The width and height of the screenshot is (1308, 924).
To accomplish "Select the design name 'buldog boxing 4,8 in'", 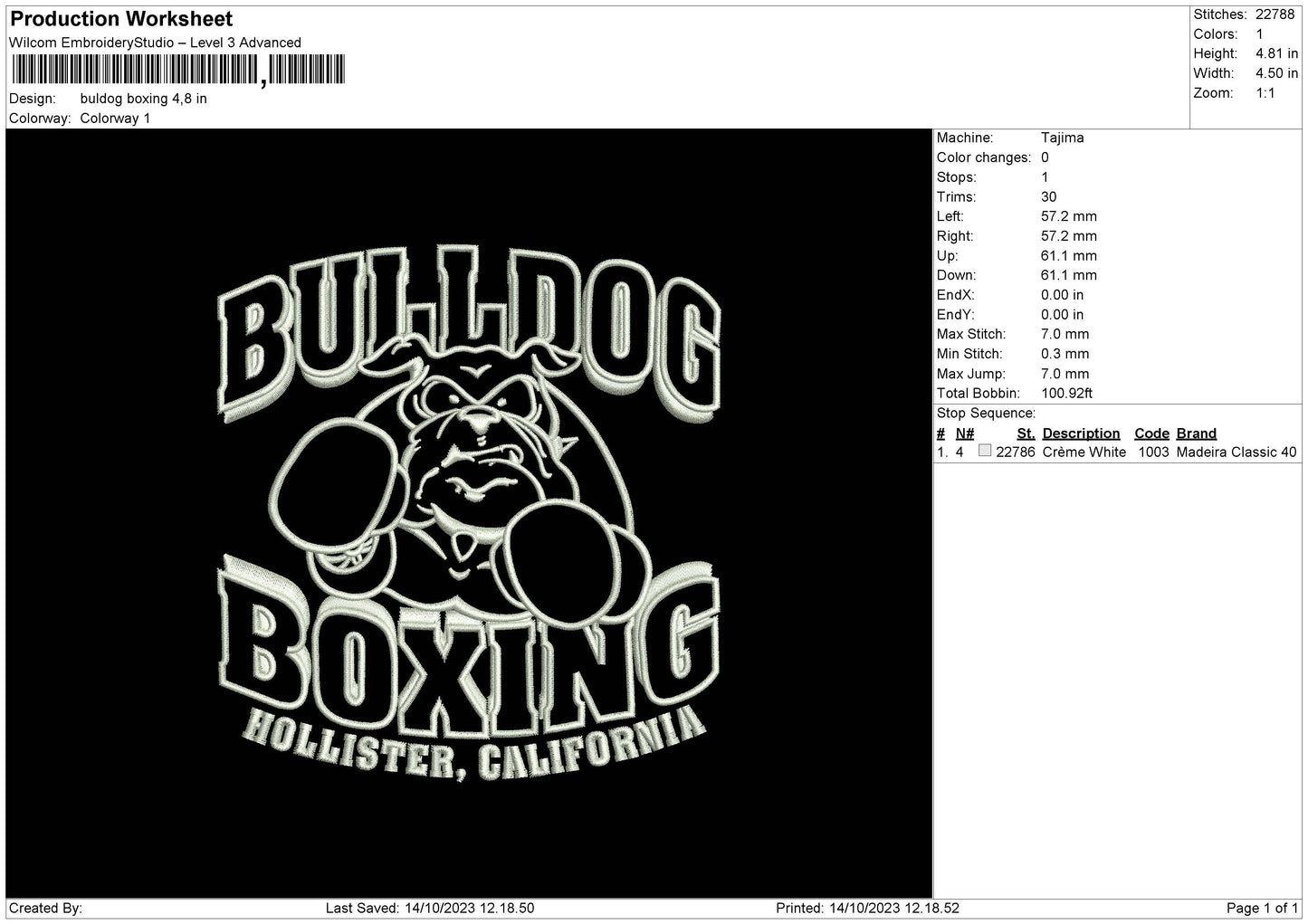I will (x=143, y=99).
